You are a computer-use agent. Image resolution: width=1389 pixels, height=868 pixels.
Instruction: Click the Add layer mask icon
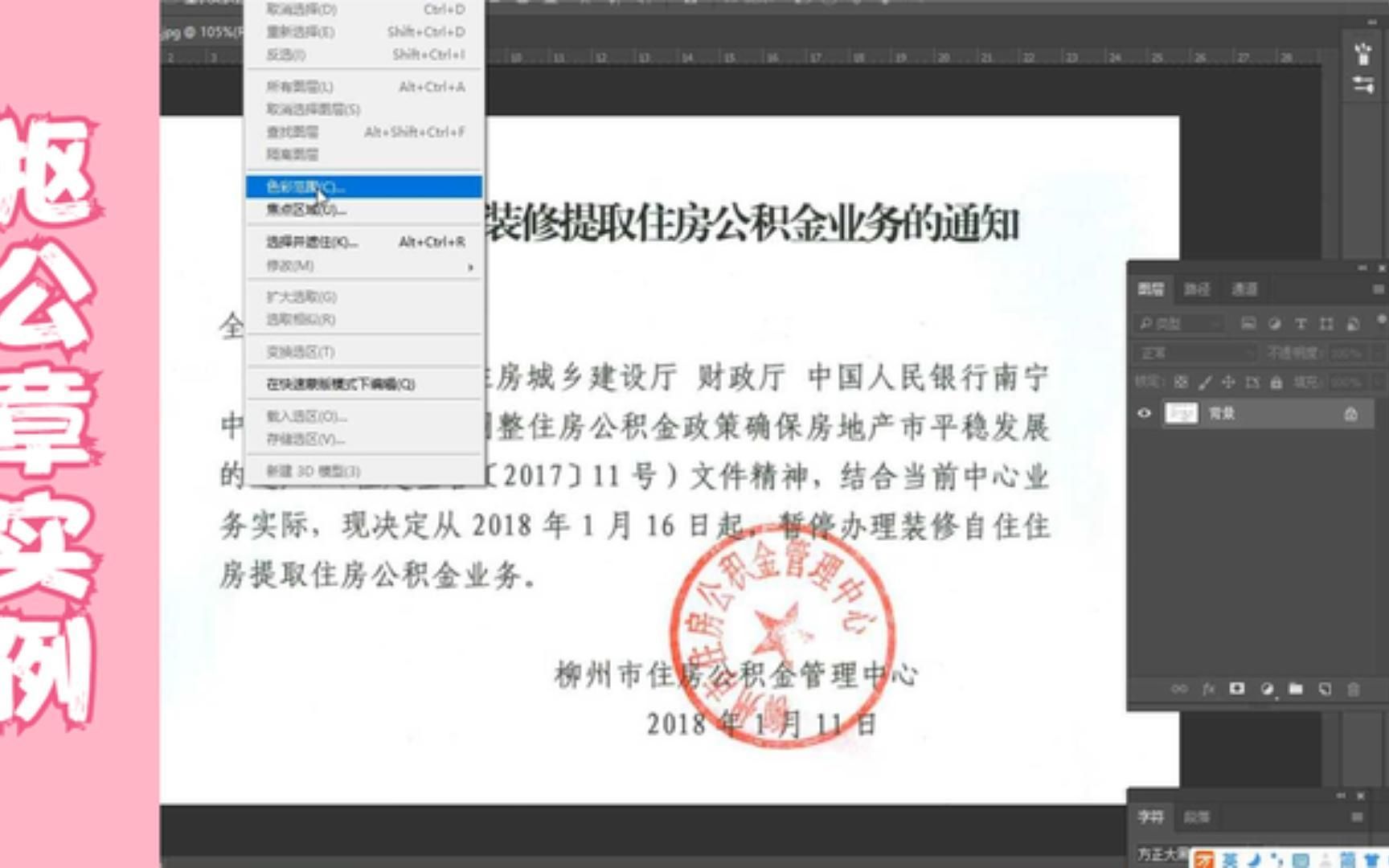coord(1237,689)
